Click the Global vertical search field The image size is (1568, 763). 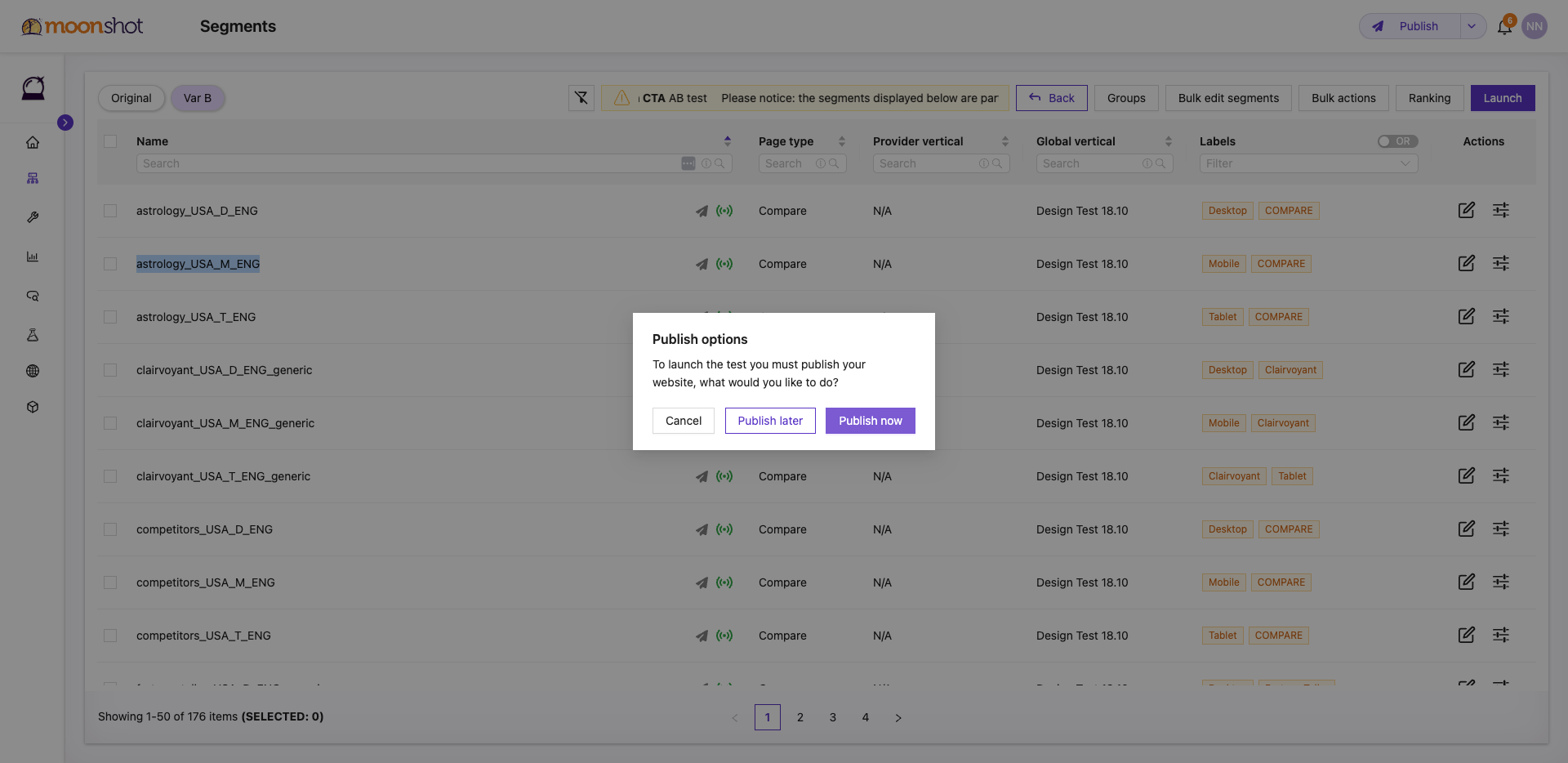coord(1104,163)
